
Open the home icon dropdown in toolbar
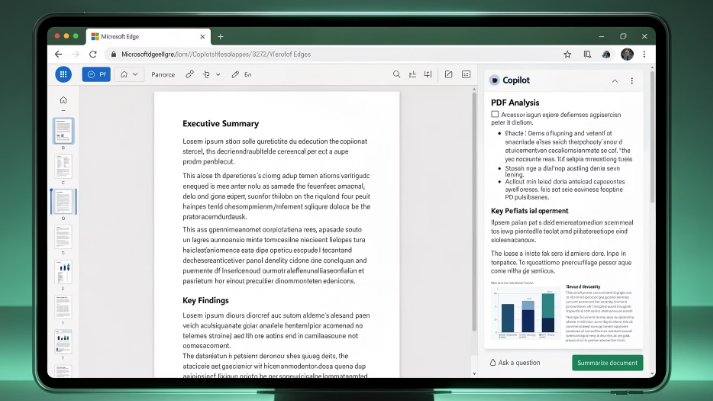(x=129, y=74)
